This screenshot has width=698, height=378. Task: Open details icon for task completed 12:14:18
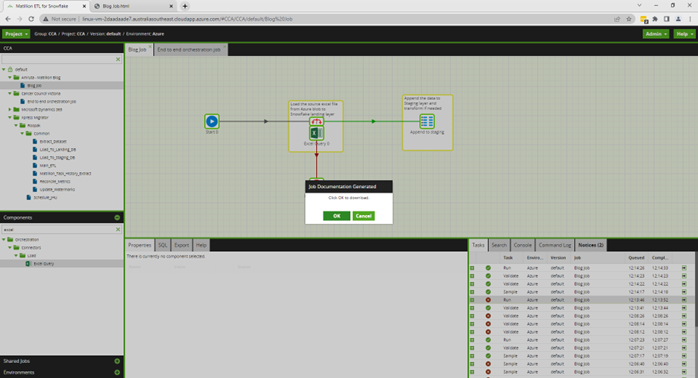pos(684,292)
